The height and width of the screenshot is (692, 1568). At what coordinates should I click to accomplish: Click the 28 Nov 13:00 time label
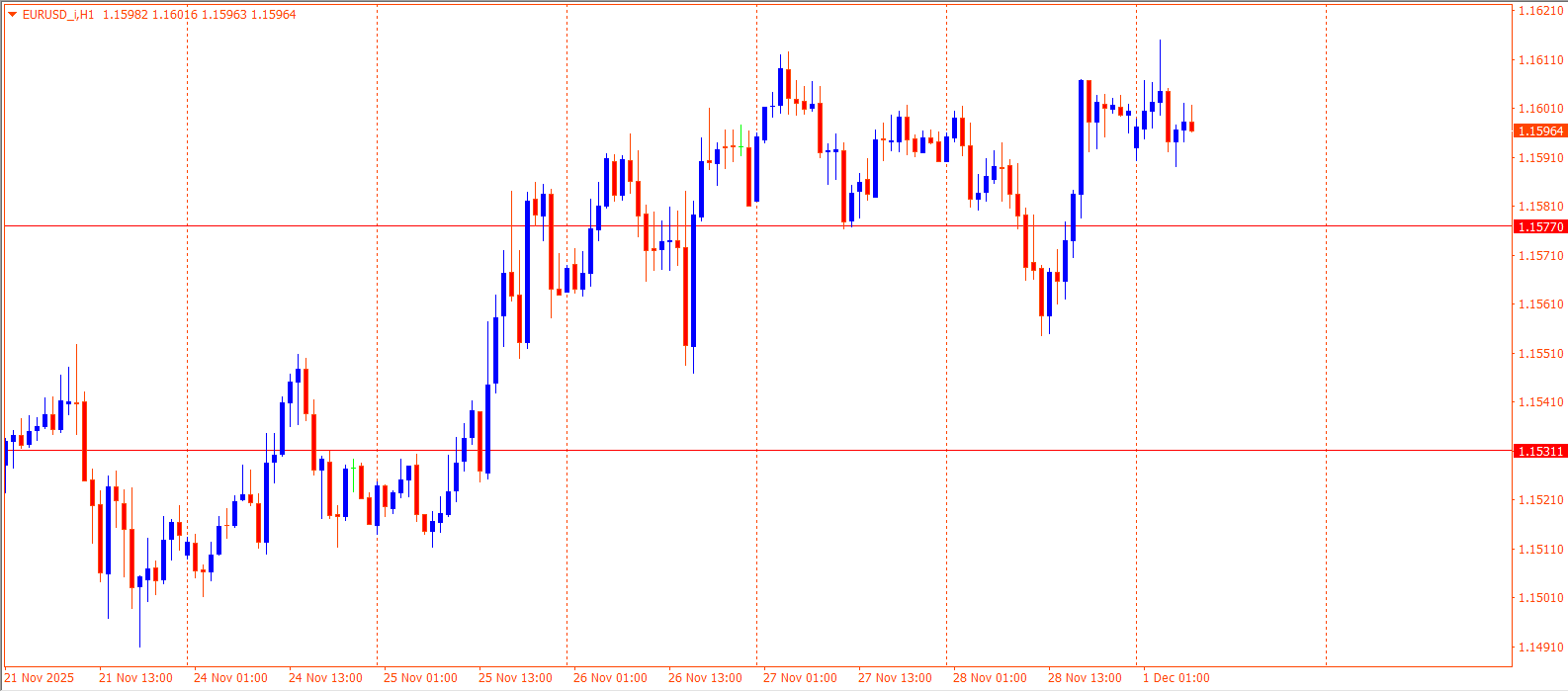click(x=1085, y=678)
